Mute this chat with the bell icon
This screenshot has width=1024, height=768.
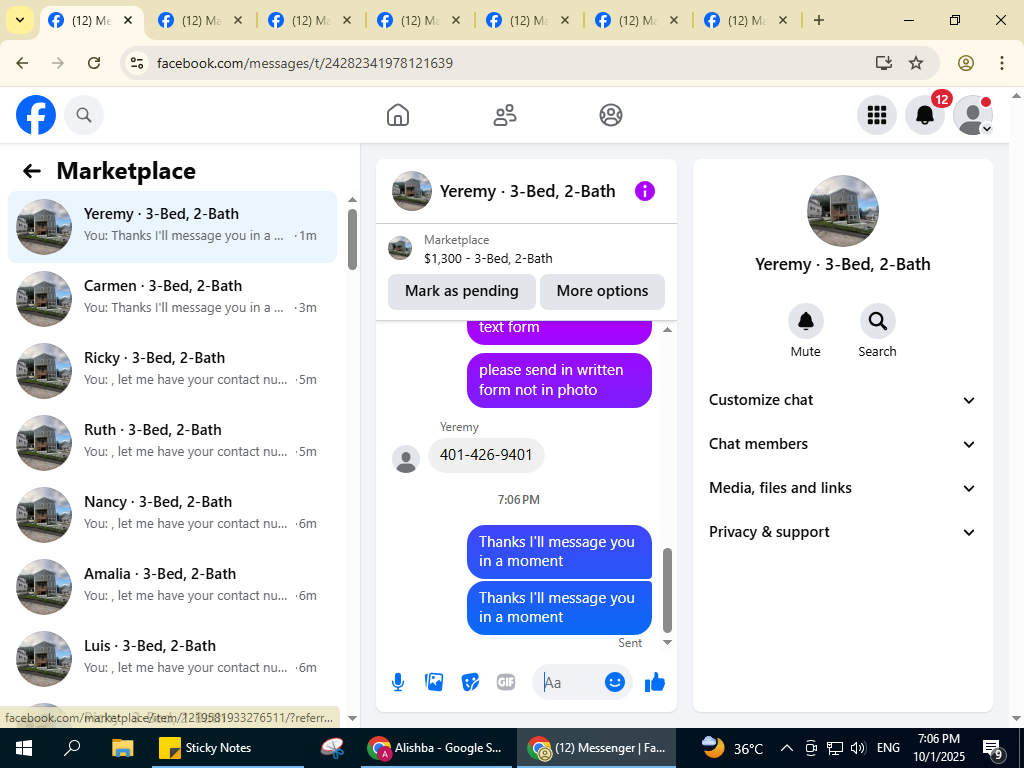click(x=805, y=321)
